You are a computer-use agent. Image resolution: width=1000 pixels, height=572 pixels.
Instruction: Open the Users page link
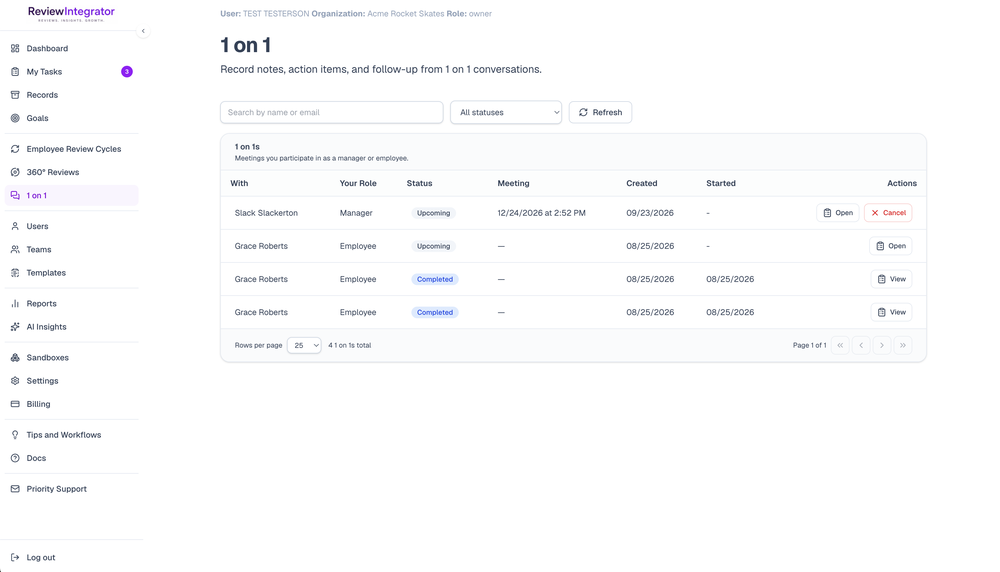point(71,226)
